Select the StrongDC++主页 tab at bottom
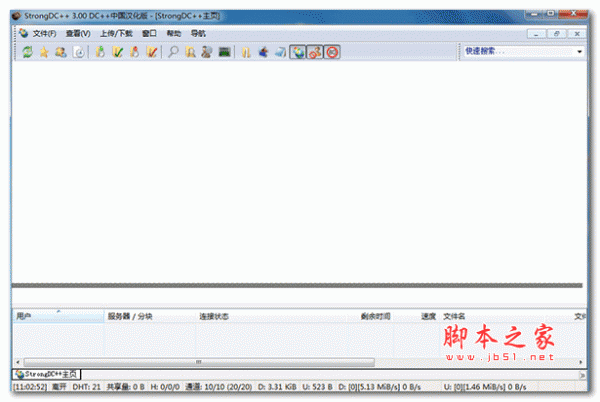 47,374
